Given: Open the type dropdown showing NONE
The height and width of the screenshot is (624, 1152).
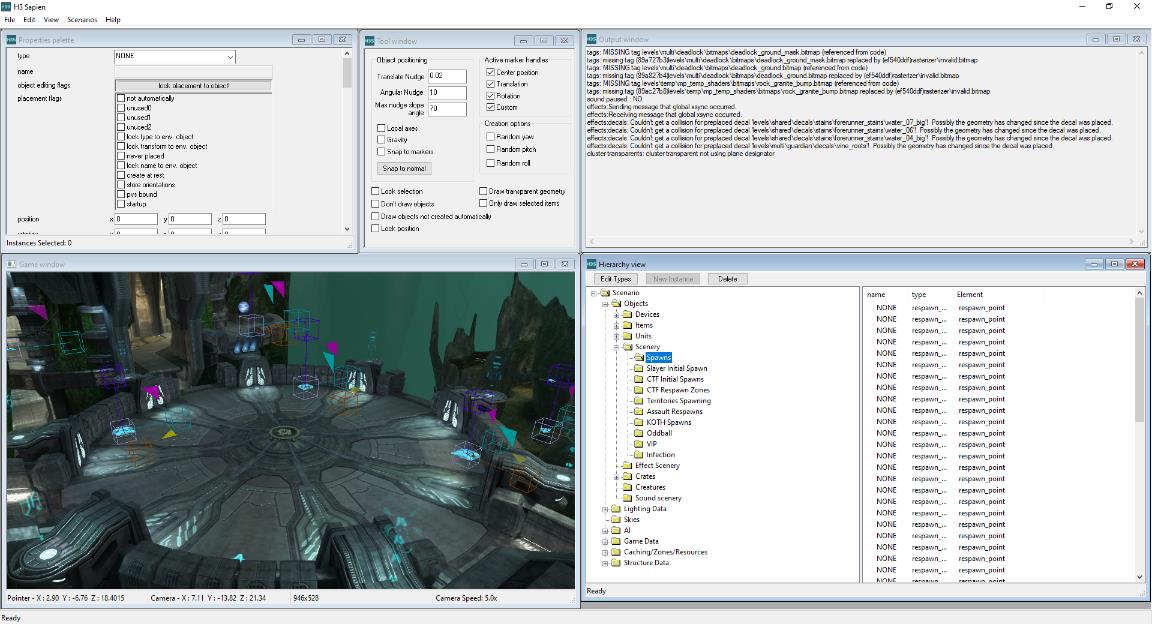Looking at the screenshot, I should (175, 57).
